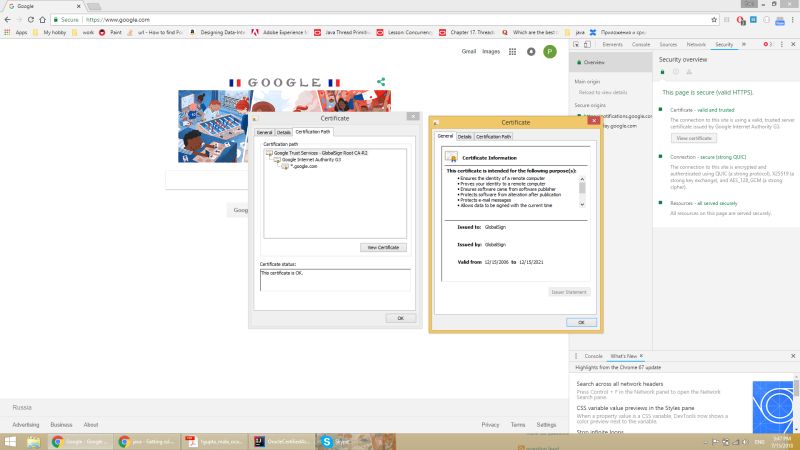Open the java bookmark folder
800x450 pixels.
point(575,32)
